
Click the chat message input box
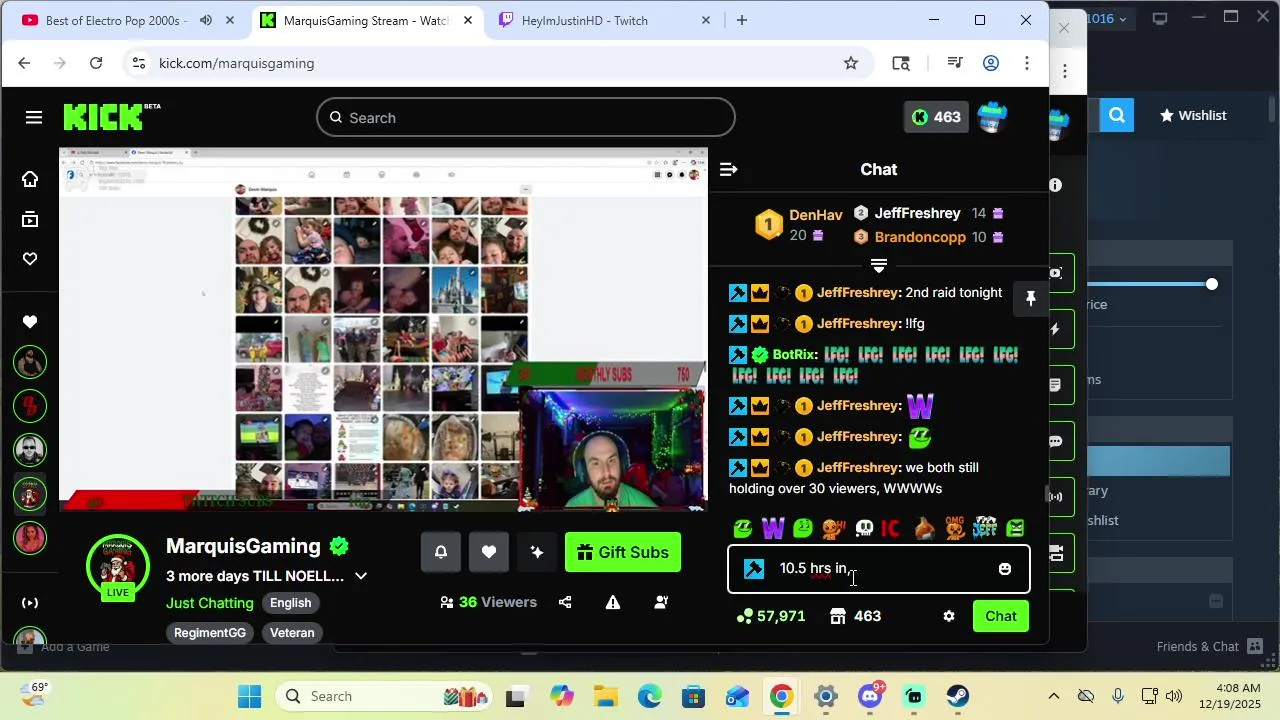point(878,569)
